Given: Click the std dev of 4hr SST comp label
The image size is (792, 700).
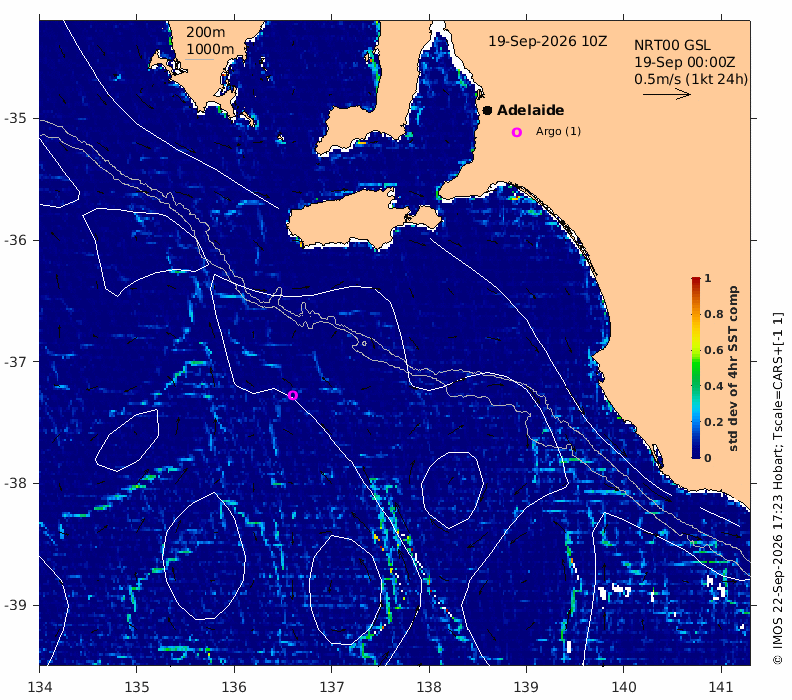Looking at the screenshot, I should pyautogui.click(x=733, y=369).
